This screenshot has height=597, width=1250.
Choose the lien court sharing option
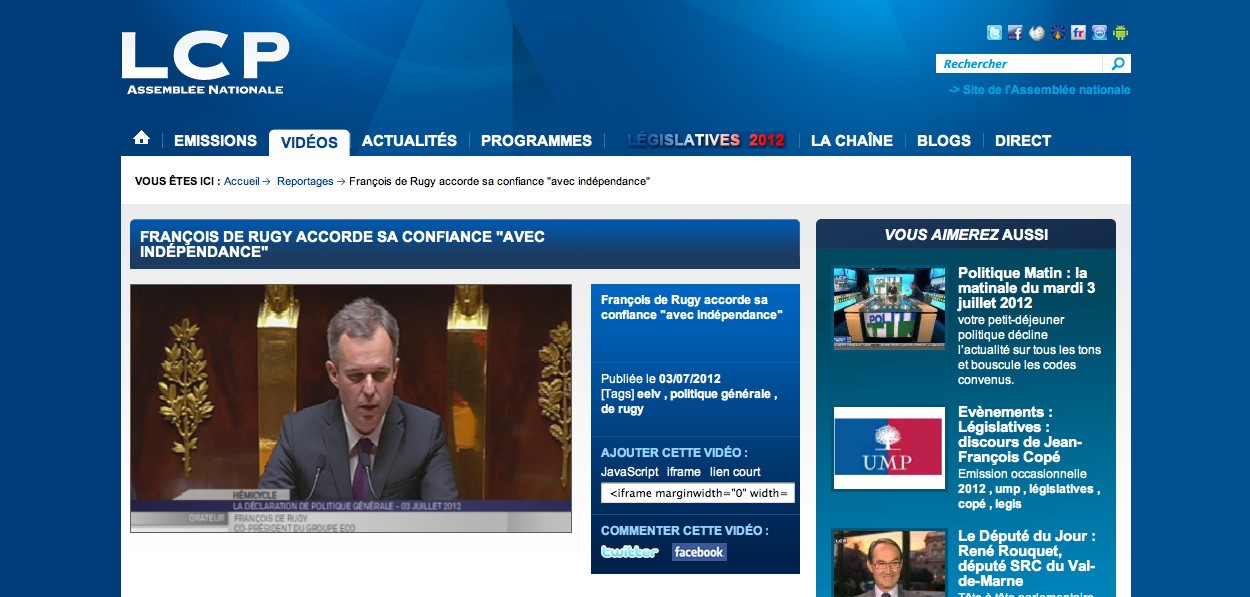[x=735, y=471]
